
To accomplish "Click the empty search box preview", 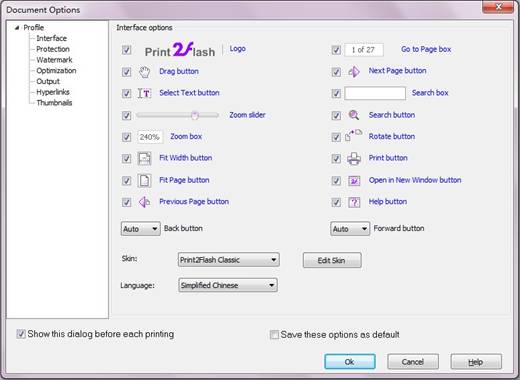I will pyautogui.click(x=375, y=93).
